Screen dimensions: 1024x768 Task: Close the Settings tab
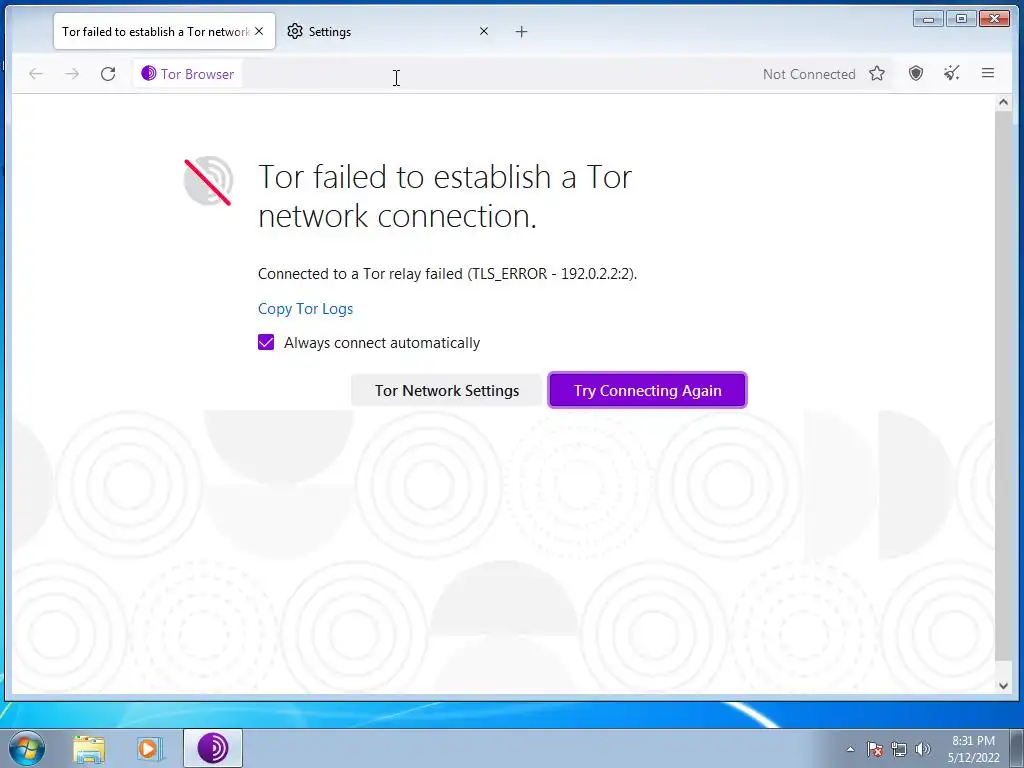click(x=484, y=31)
